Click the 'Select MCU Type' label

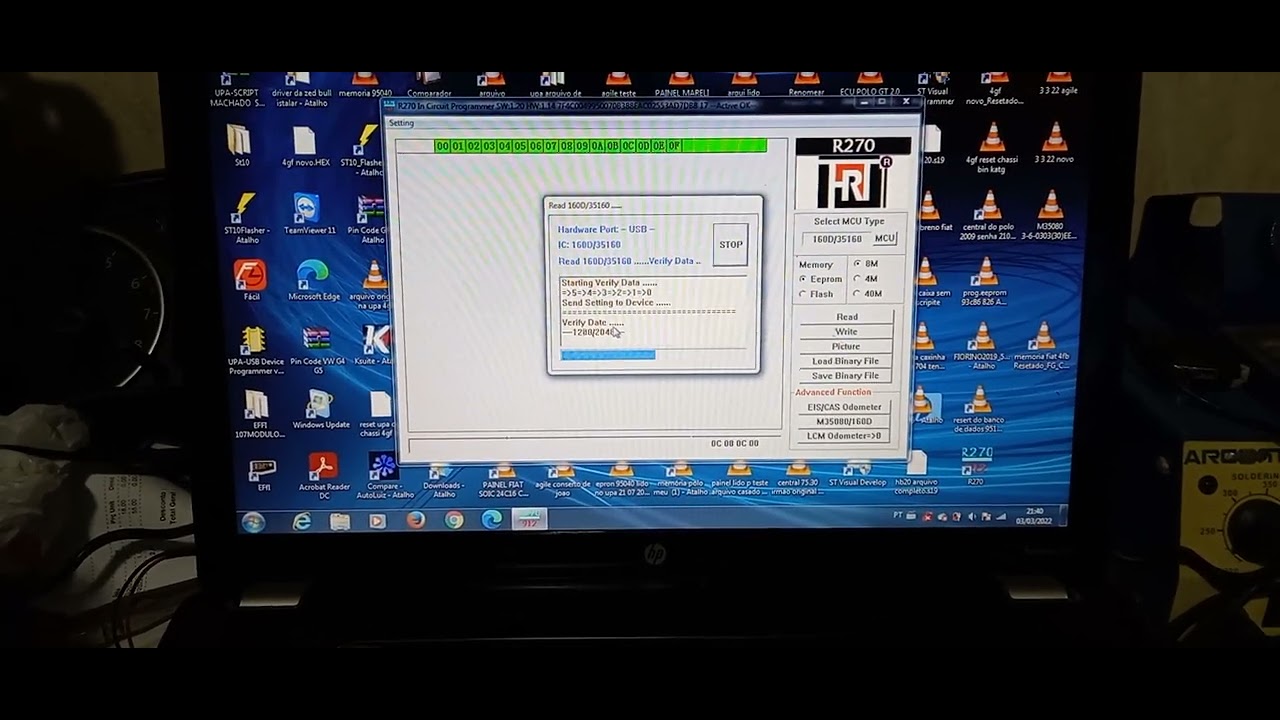[849, 221]
